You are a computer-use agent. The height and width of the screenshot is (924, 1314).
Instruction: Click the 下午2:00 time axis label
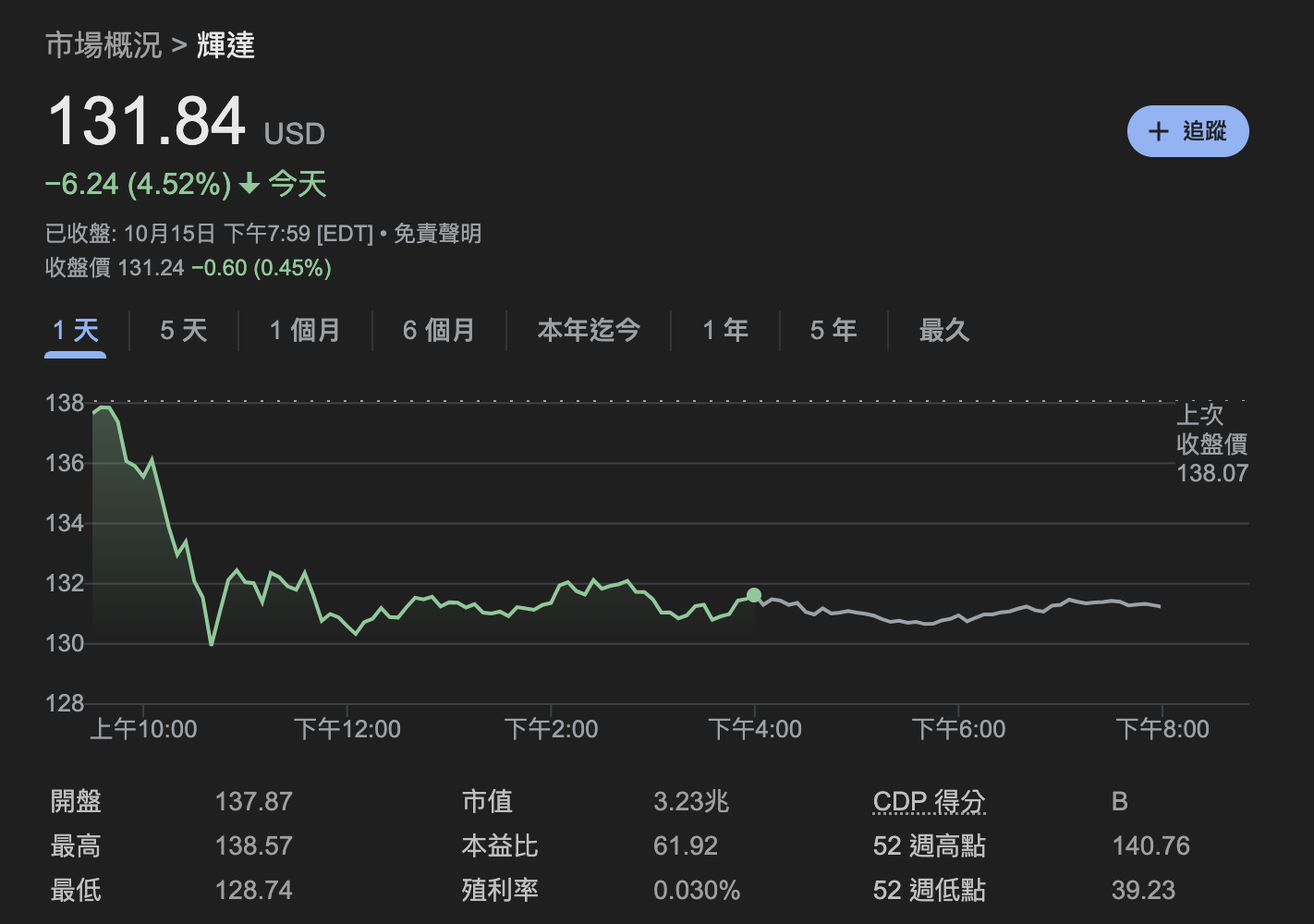pyautogui.click(x=552, y=729)
